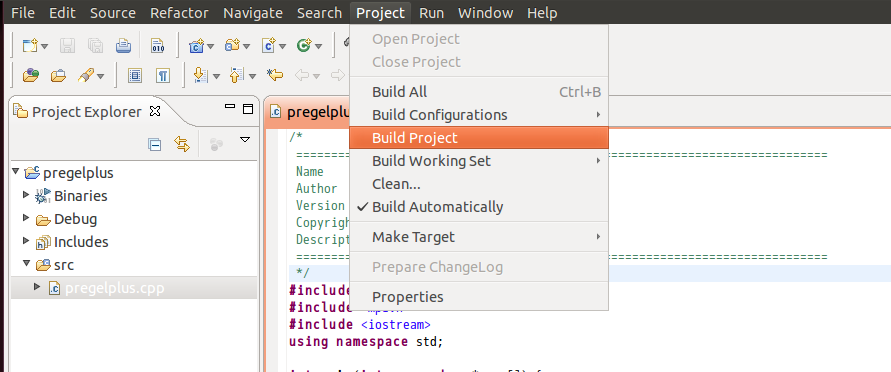The image size is (891, 372).
Task: Click the Open Type icon
Action: (30, 75)
